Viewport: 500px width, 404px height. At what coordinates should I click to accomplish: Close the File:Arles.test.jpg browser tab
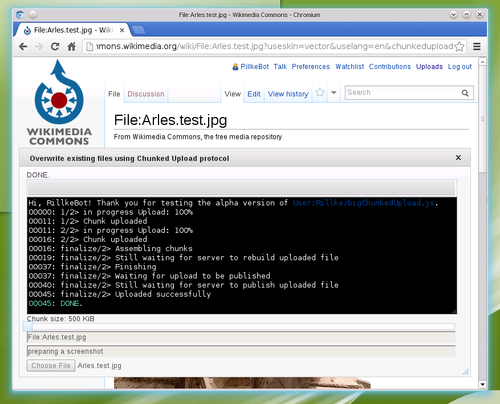[x=122, y=30]
